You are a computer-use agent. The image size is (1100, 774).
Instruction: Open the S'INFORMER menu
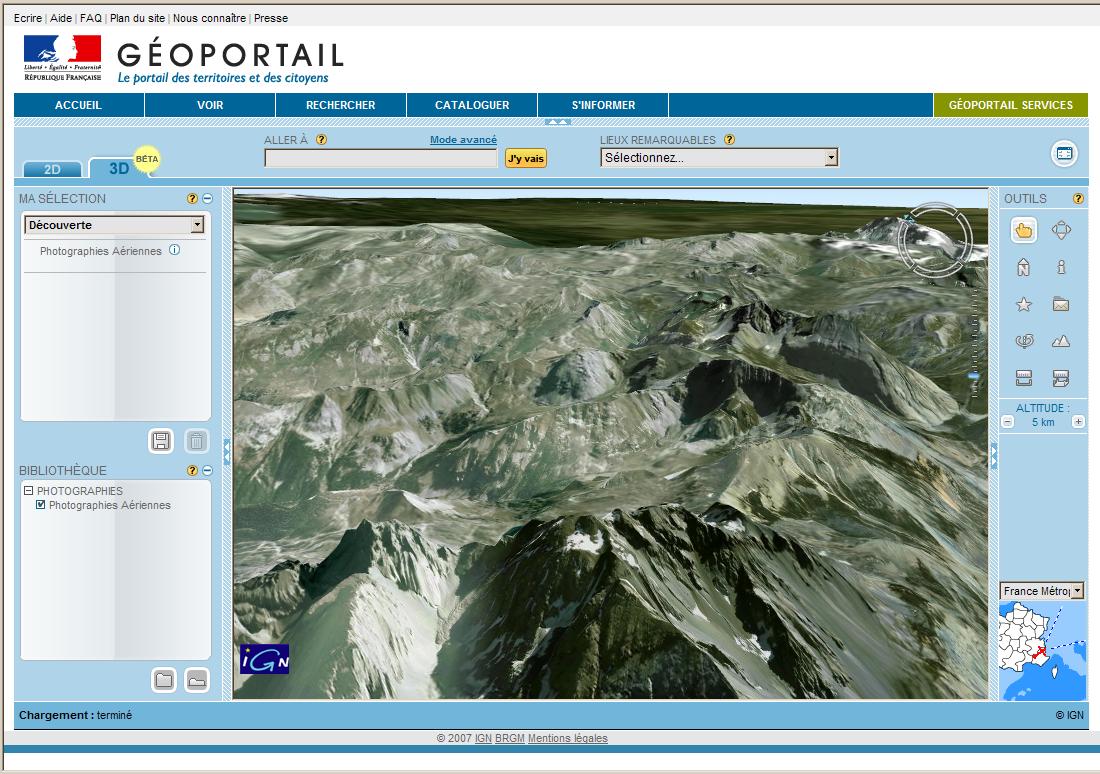[x=603, y=105]
